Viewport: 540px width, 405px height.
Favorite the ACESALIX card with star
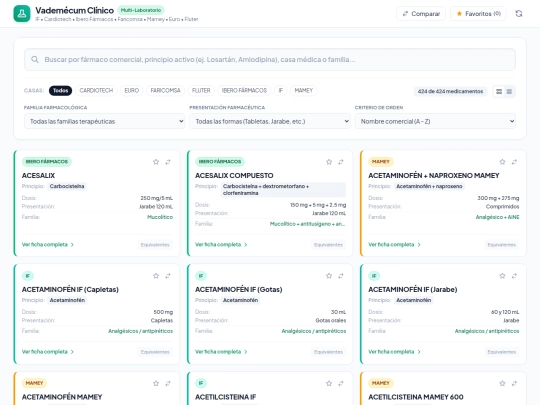[156, 162]
